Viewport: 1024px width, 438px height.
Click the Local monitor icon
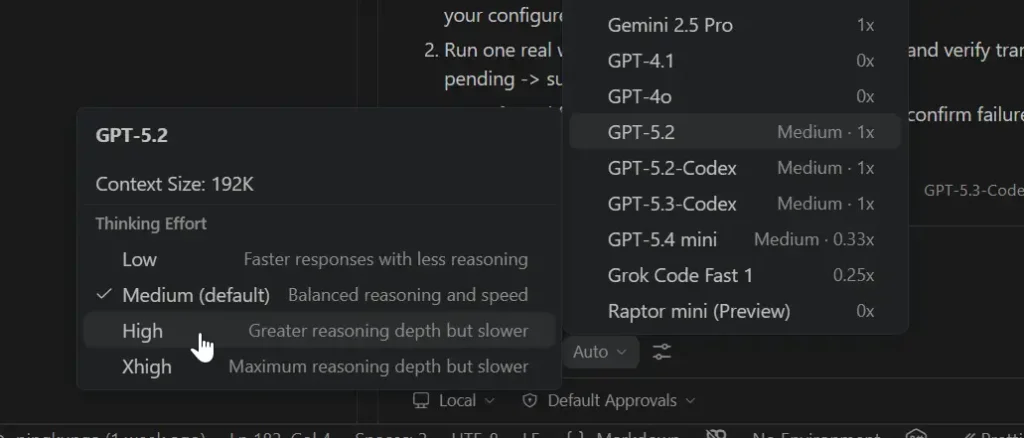click(x=422, y=401)
